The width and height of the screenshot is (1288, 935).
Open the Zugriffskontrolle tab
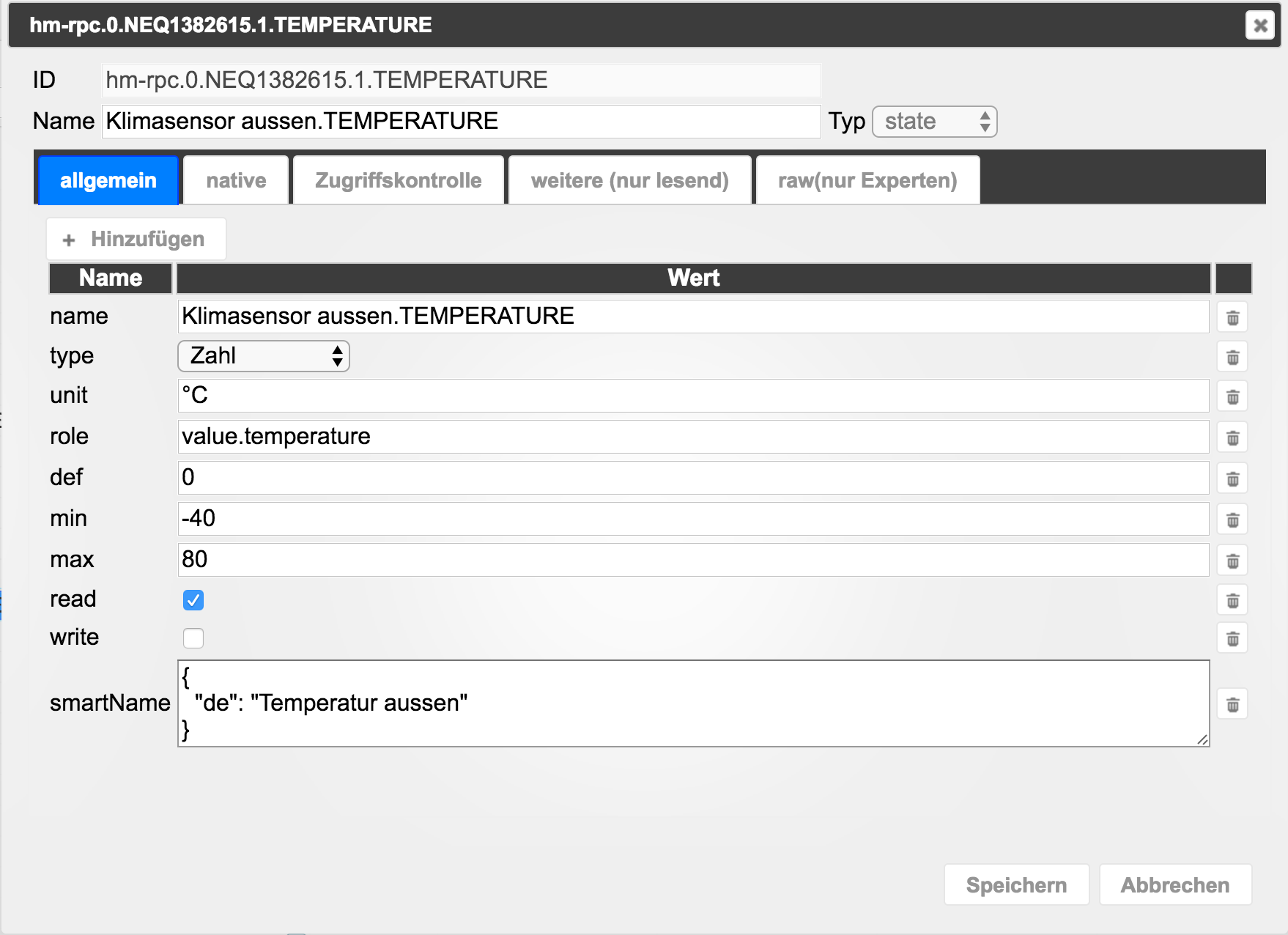[x=399, y=180]
